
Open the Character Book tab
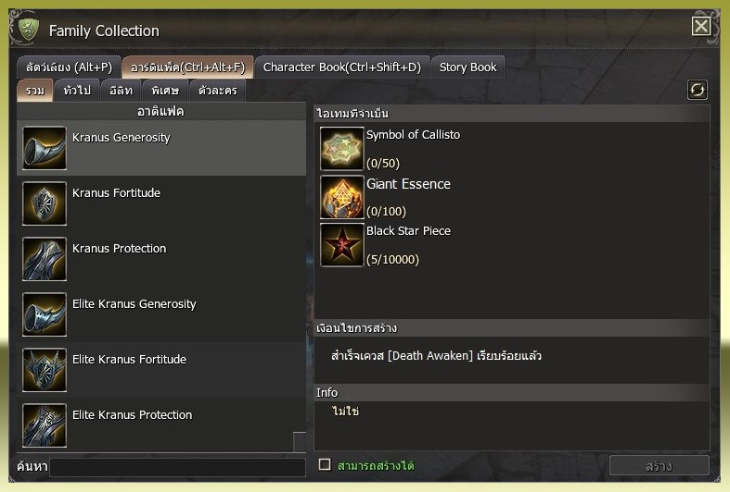pos(342,67)
